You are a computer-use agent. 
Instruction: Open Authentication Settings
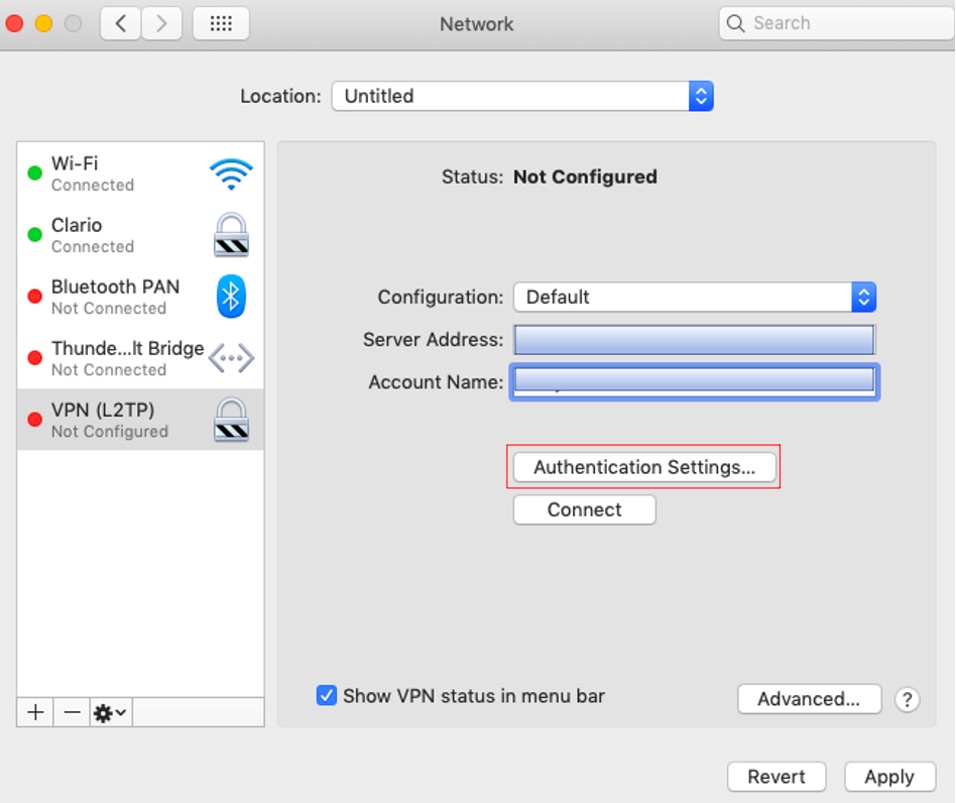[644, 467]
